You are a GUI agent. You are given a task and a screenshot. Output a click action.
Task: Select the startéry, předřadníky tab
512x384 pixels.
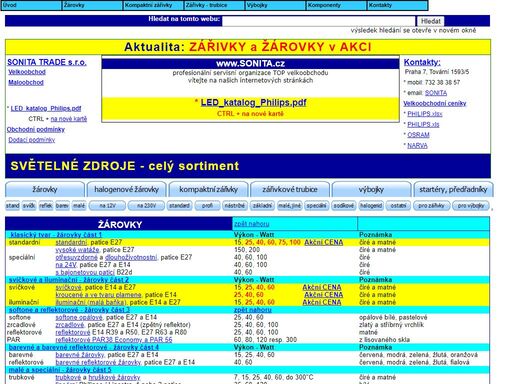453,190
